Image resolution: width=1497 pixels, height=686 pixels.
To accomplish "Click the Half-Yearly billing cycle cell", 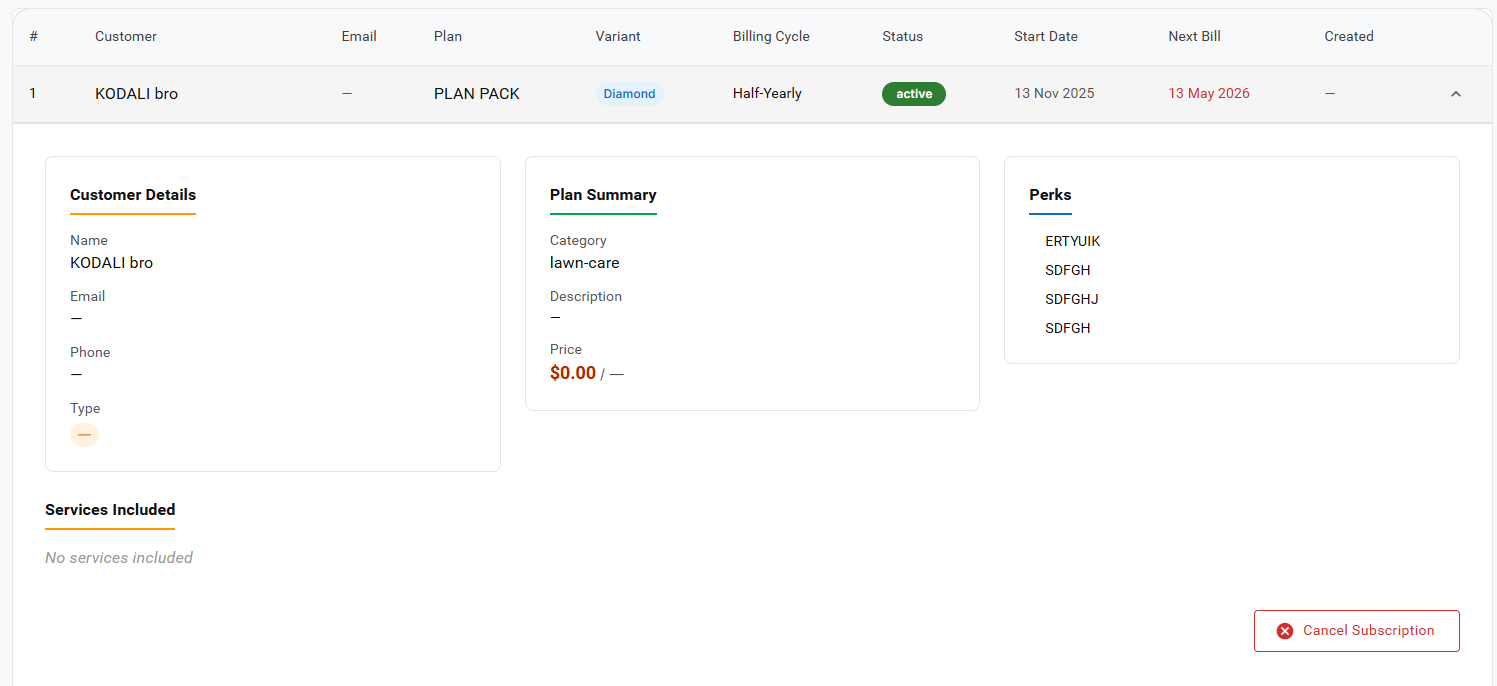I will pos(767,94).
